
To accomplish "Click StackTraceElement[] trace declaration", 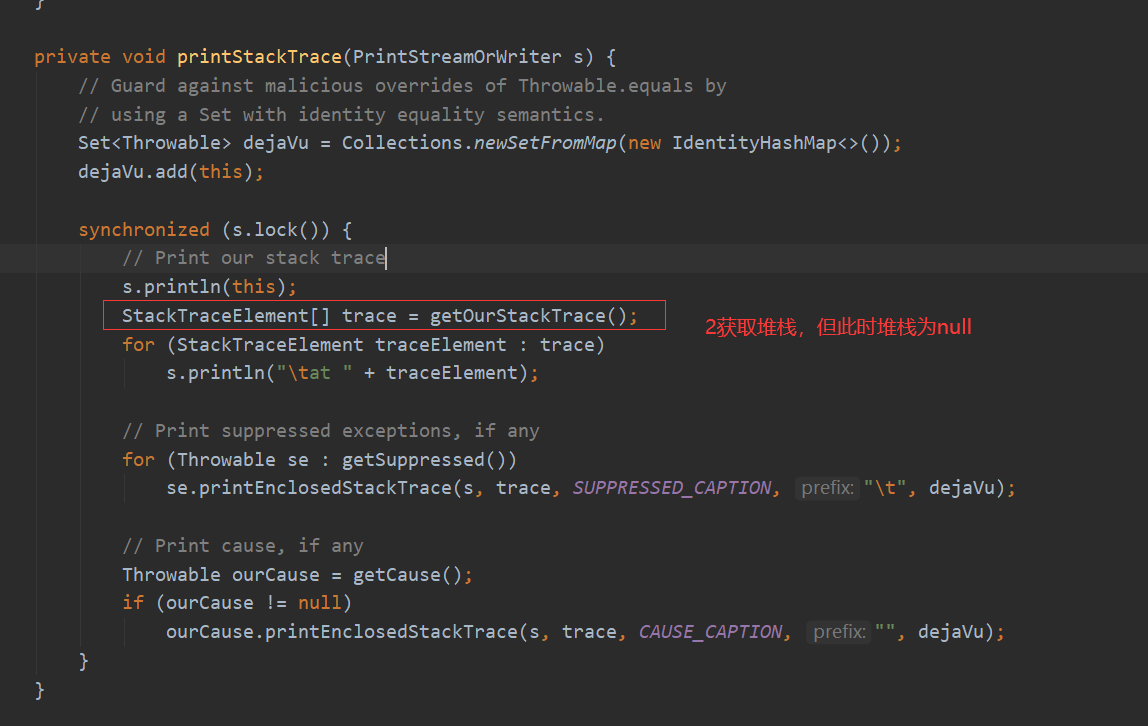I will click(x=259, y=316).
